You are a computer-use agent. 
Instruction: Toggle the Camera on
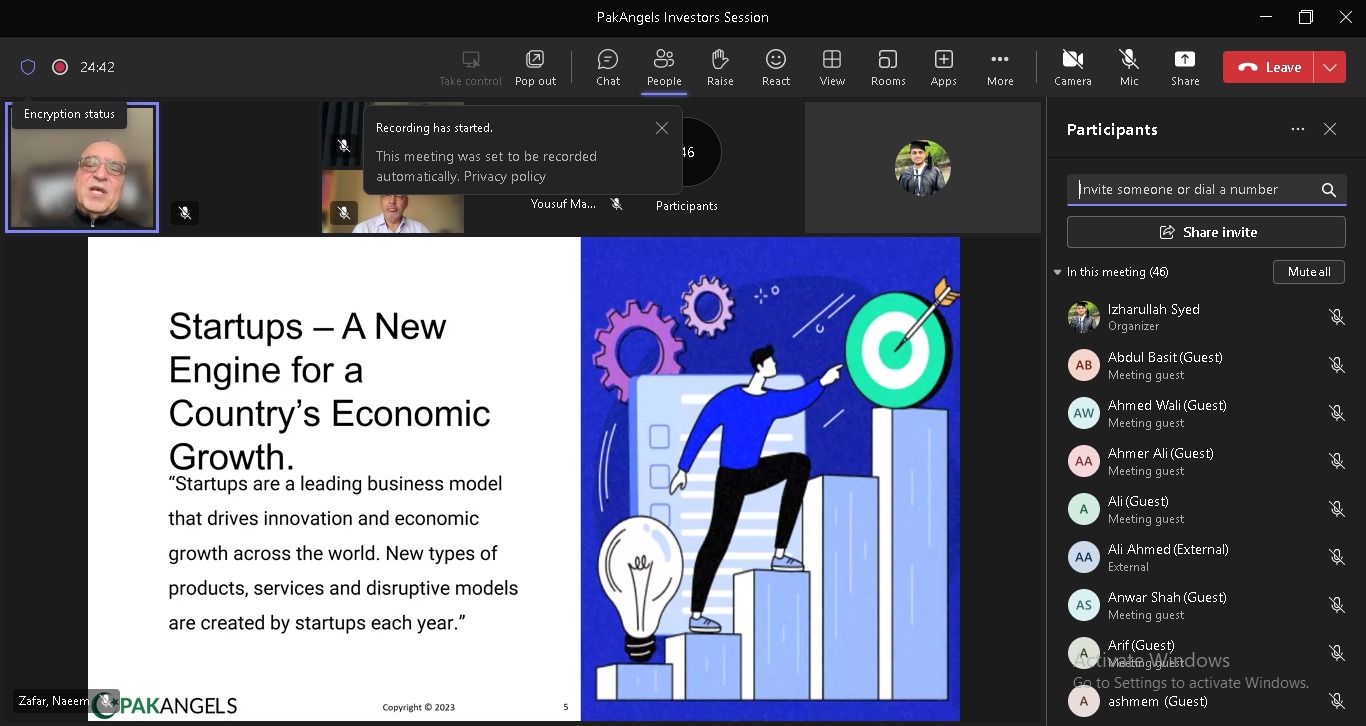point(1073,67)
